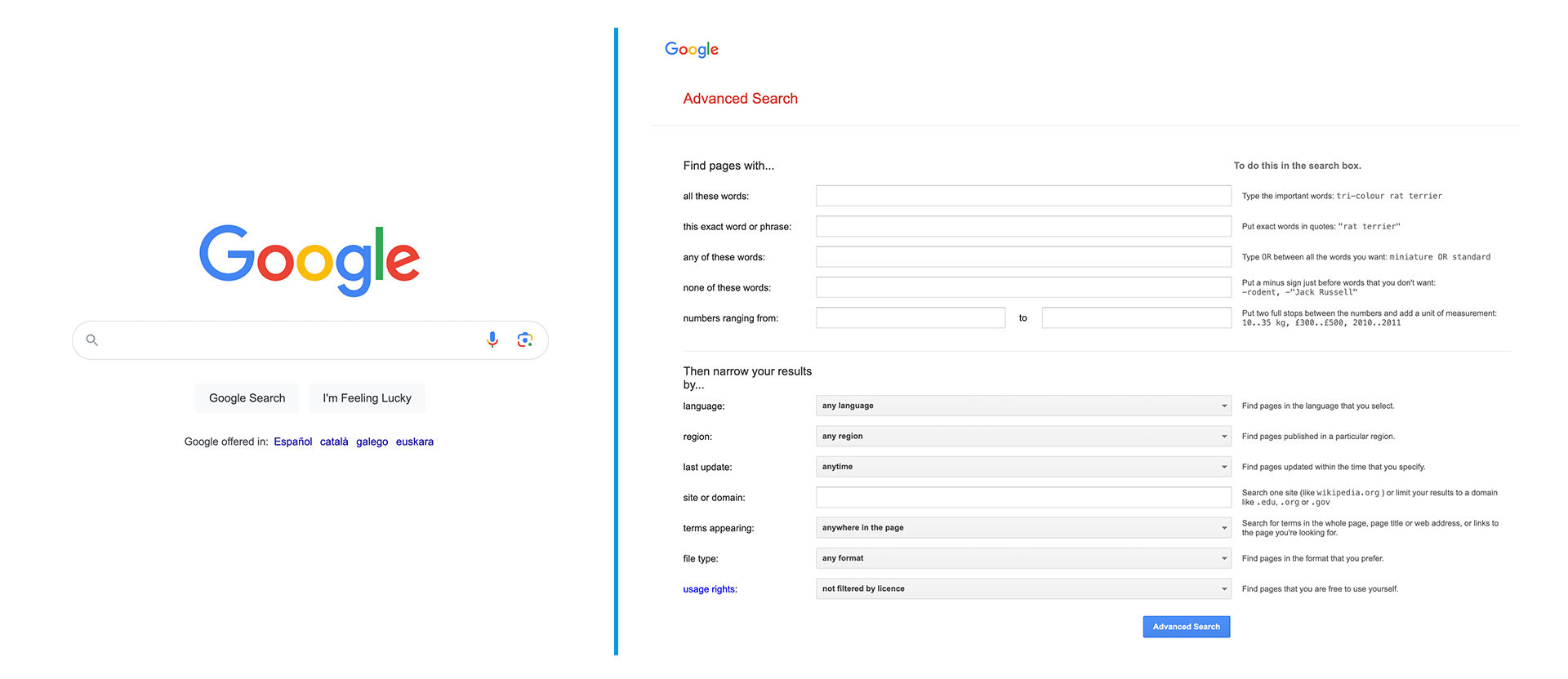Click the 'any of these words' field
Image resolution: width=1568 pixels, height=679 pixels.
1023,257
